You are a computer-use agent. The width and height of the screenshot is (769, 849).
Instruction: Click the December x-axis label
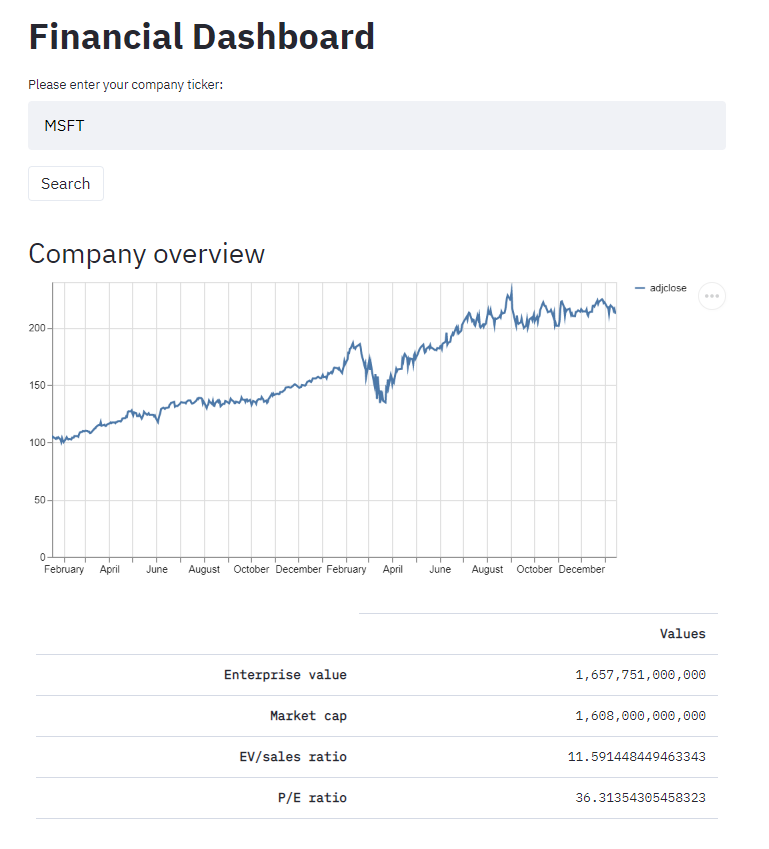pos(583,568)
